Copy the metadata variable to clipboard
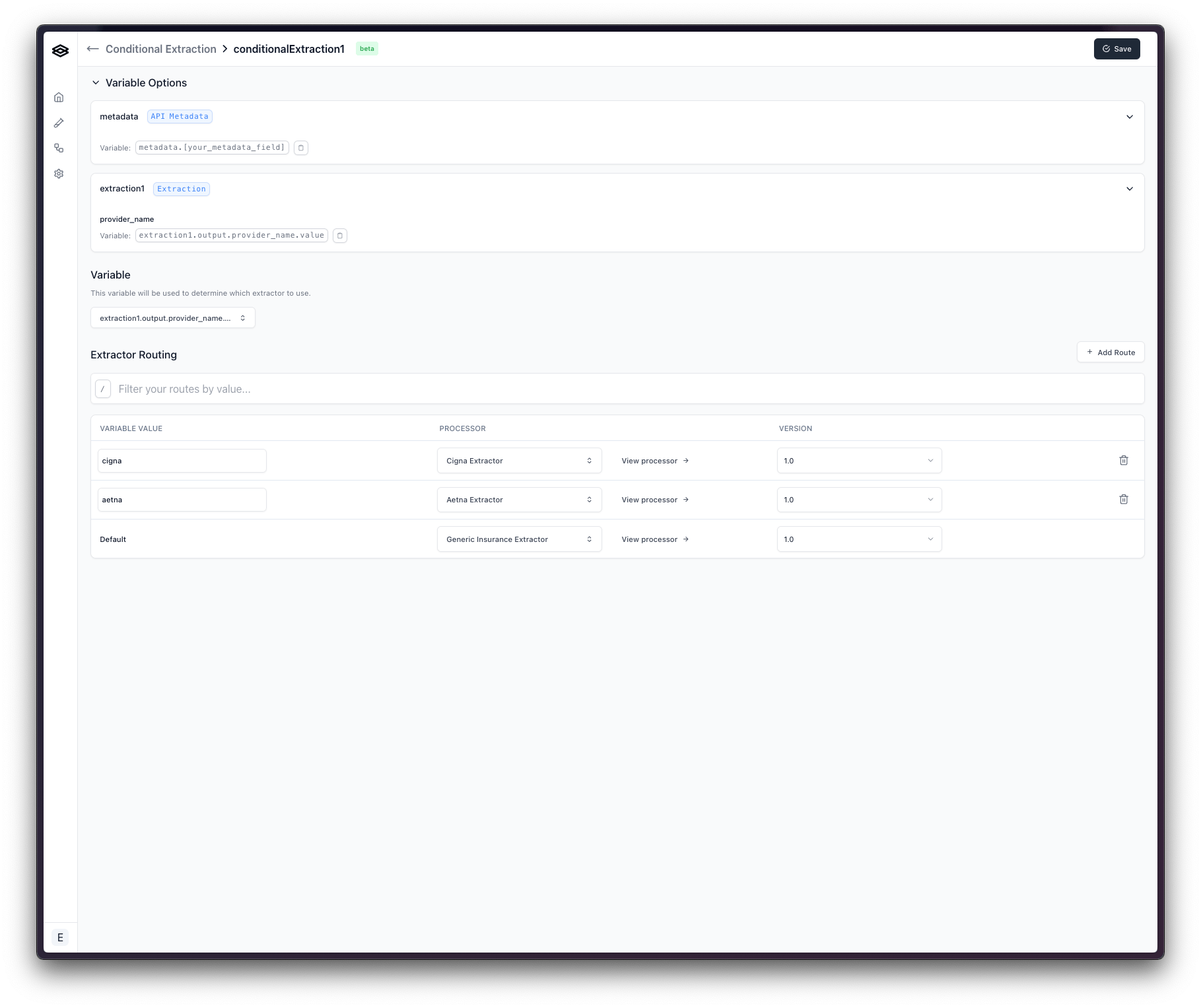 (301, 148)
